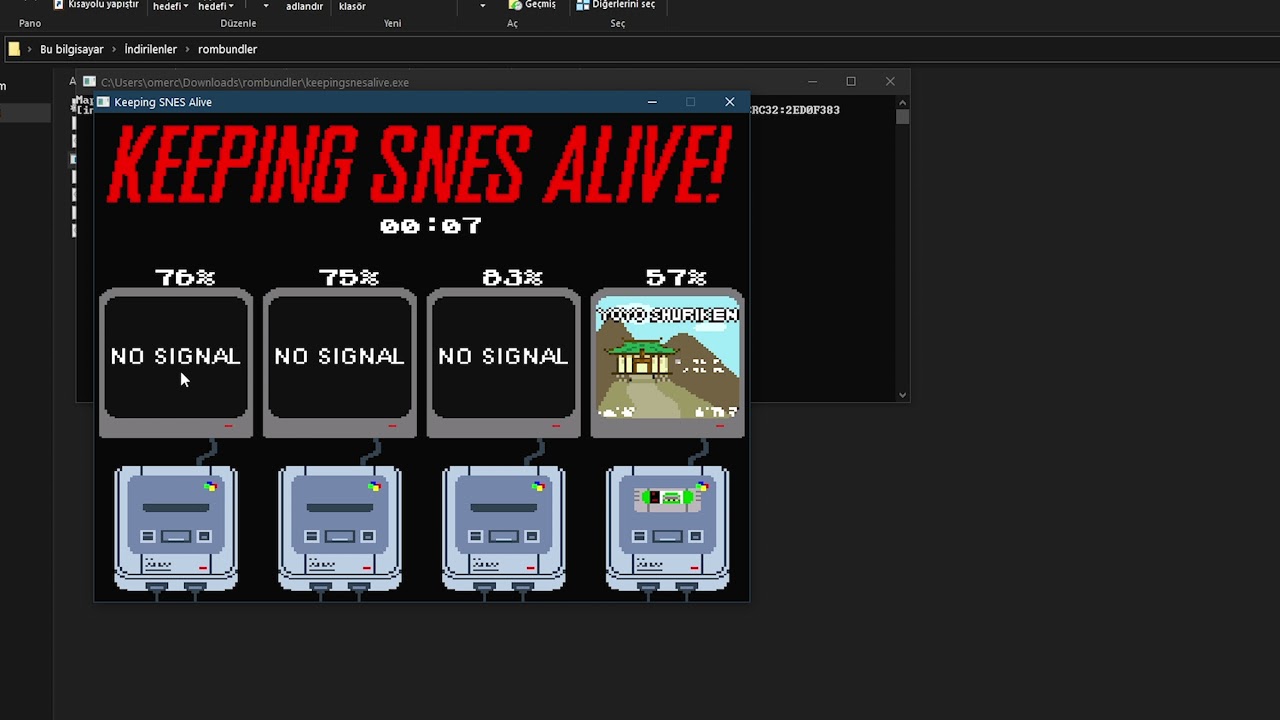Viewport: 1280px width, 720px height.
Task: Click the 83% signal percentage
Action: click(512, 277)
